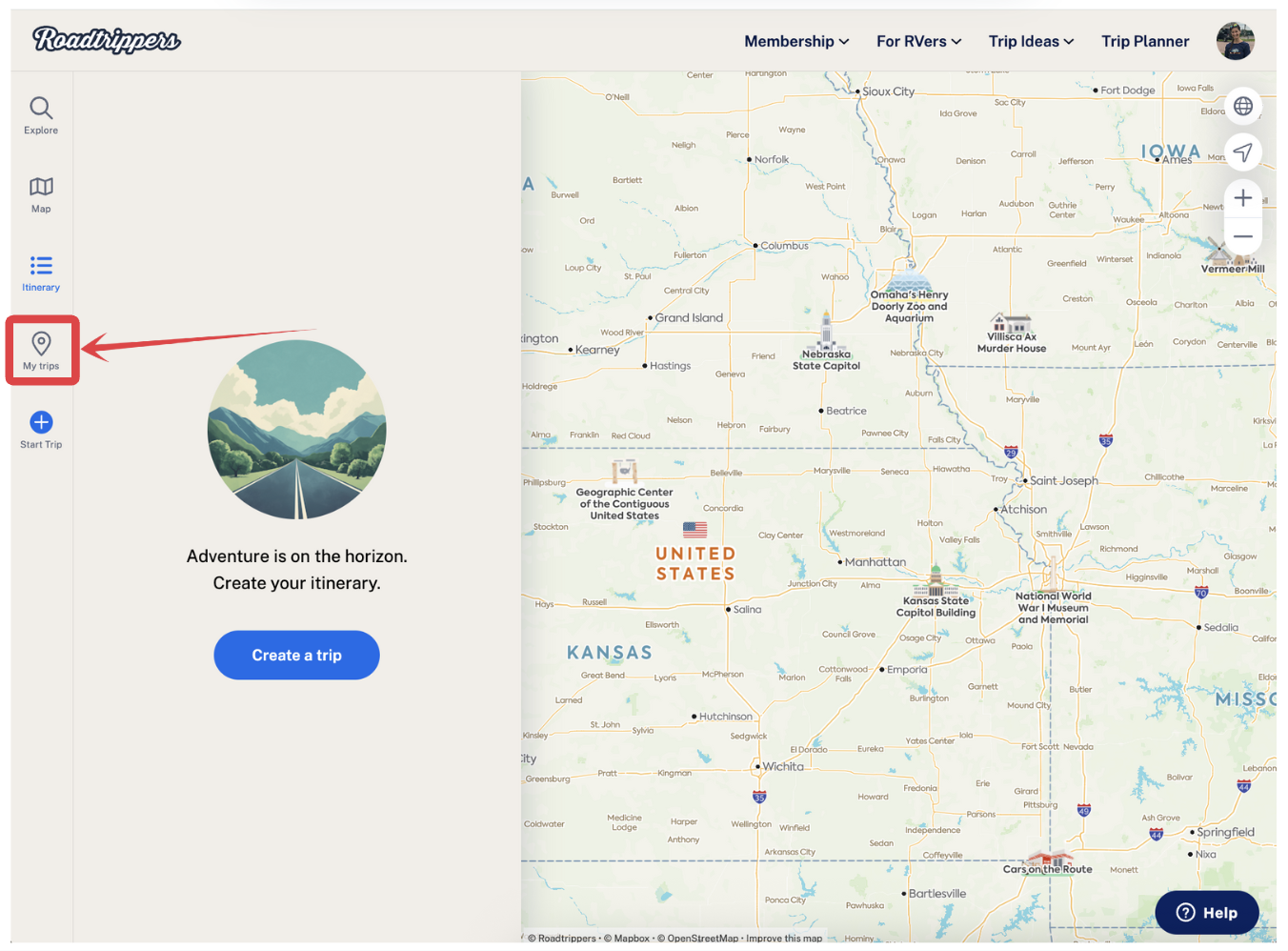This screenshot has height=951, width=1288.
Task: Click the Salina city label
Action: [x=747, y=609]
